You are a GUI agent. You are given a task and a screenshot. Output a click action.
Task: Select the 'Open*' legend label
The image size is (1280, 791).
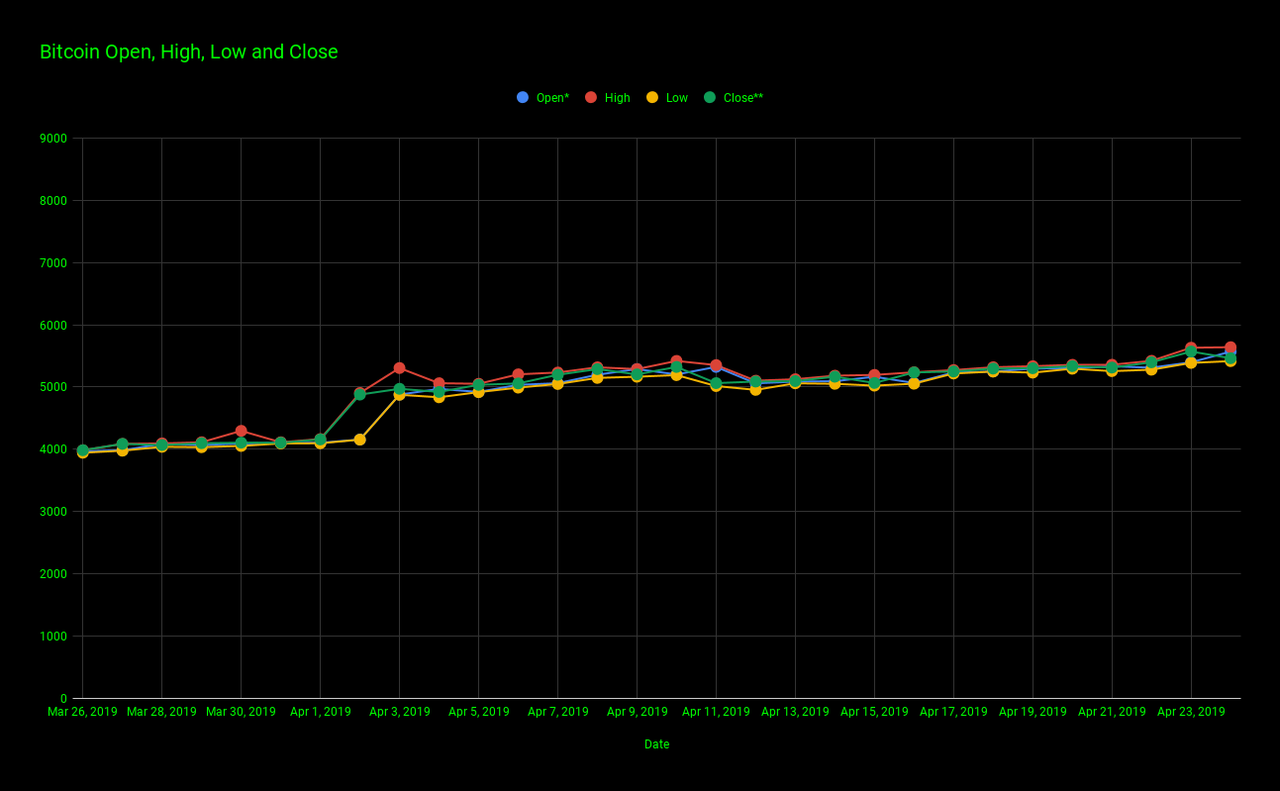[x=553, y=98]
